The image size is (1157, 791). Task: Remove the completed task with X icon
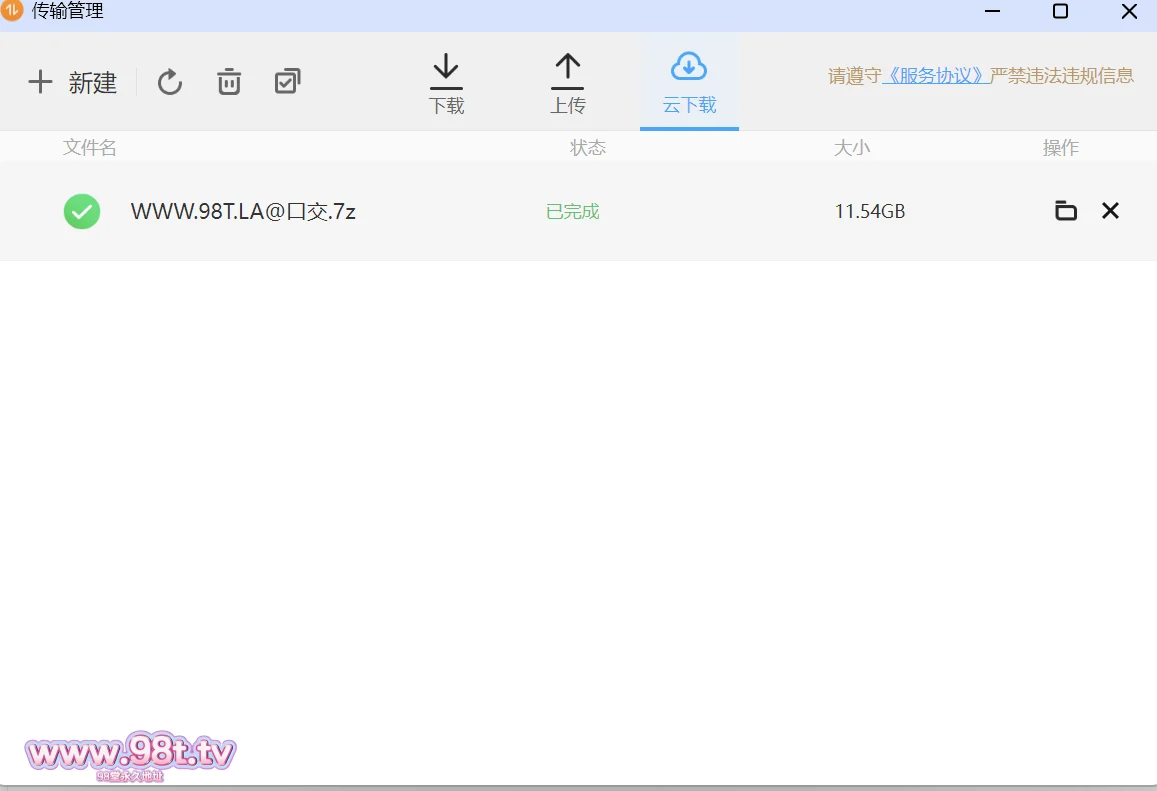(x=1110, y=211)
